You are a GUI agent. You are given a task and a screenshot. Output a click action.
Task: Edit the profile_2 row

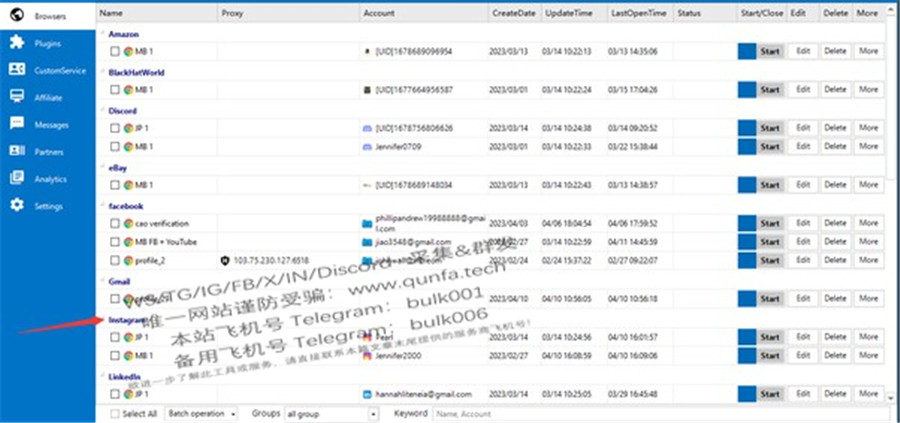coord(802,260)
